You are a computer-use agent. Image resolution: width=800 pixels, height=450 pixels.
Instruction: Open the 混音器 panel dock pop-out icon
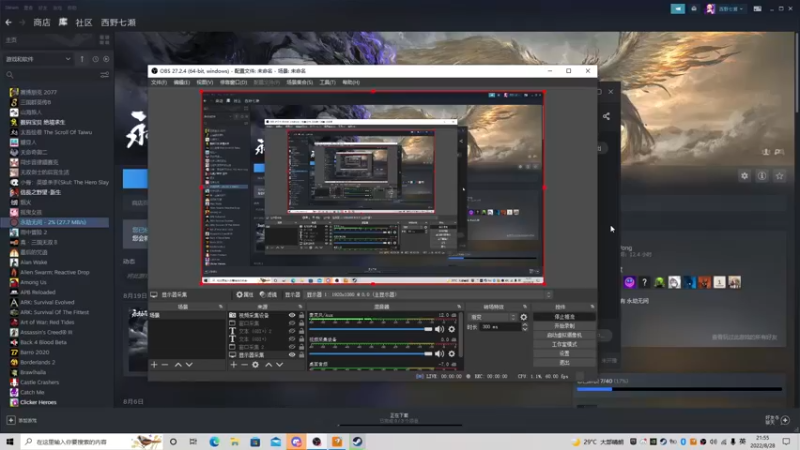(459, 307)
